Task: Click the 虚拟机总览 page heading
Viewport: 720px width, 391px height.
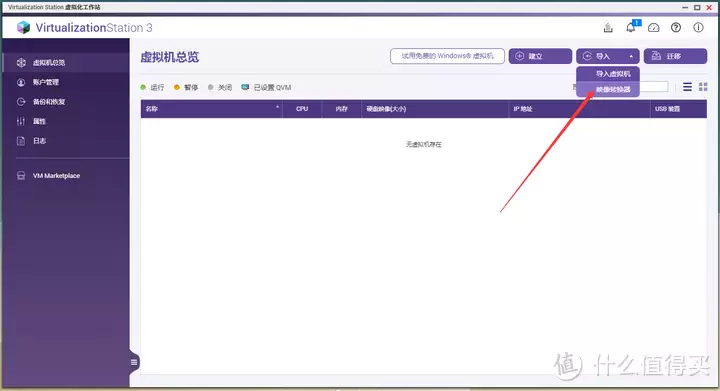Action: (169, 57)
